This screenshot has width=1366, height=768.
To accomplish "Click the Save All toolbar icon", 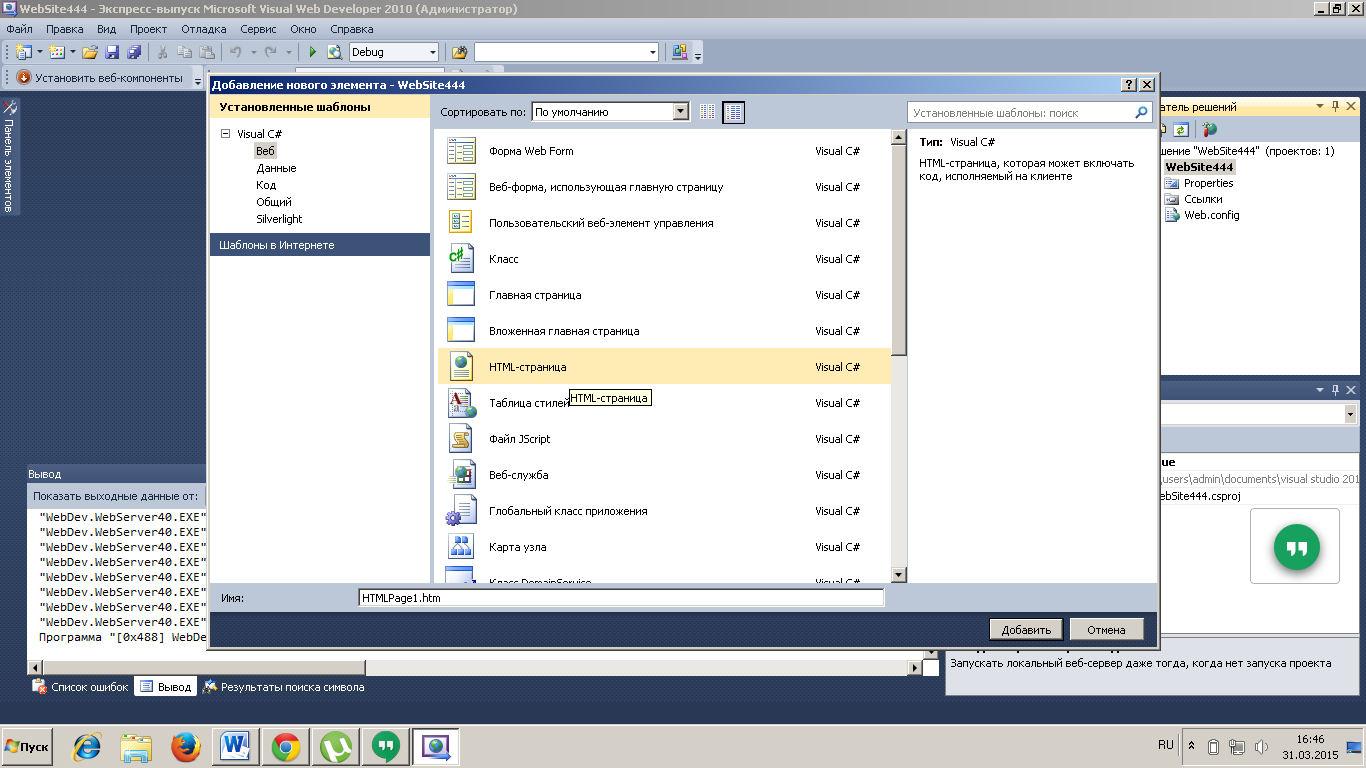I will pyautogui.click(x=133, y=52).
